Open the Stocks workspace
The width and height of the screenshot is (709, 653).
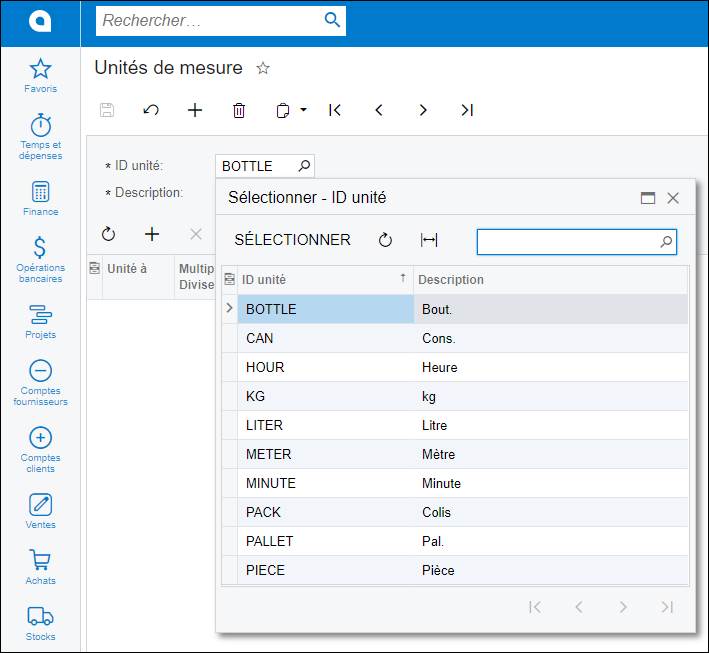point(40,623)
